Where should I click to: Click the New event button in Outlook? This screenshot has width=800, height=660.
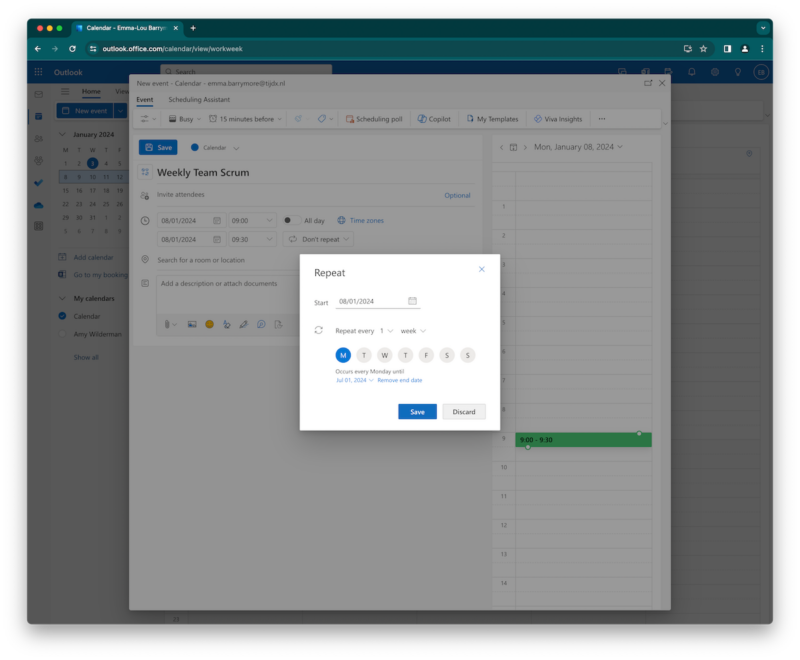click(85, 111)
